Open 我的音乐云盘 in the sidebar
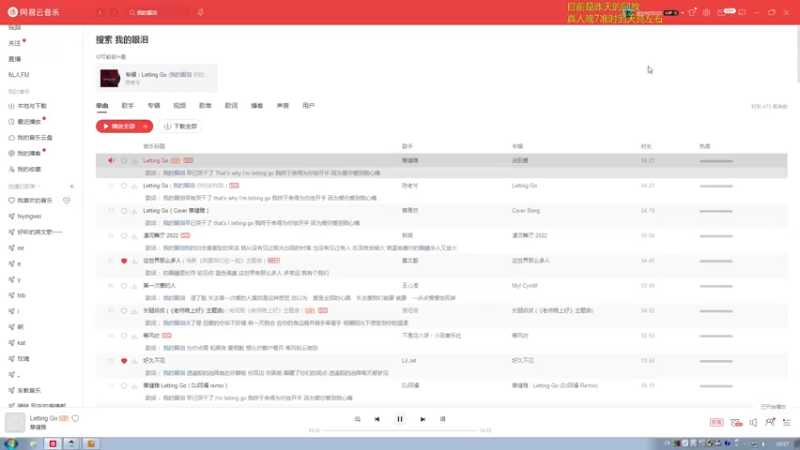This screenshot has width=800, height=450. (31, 138)
